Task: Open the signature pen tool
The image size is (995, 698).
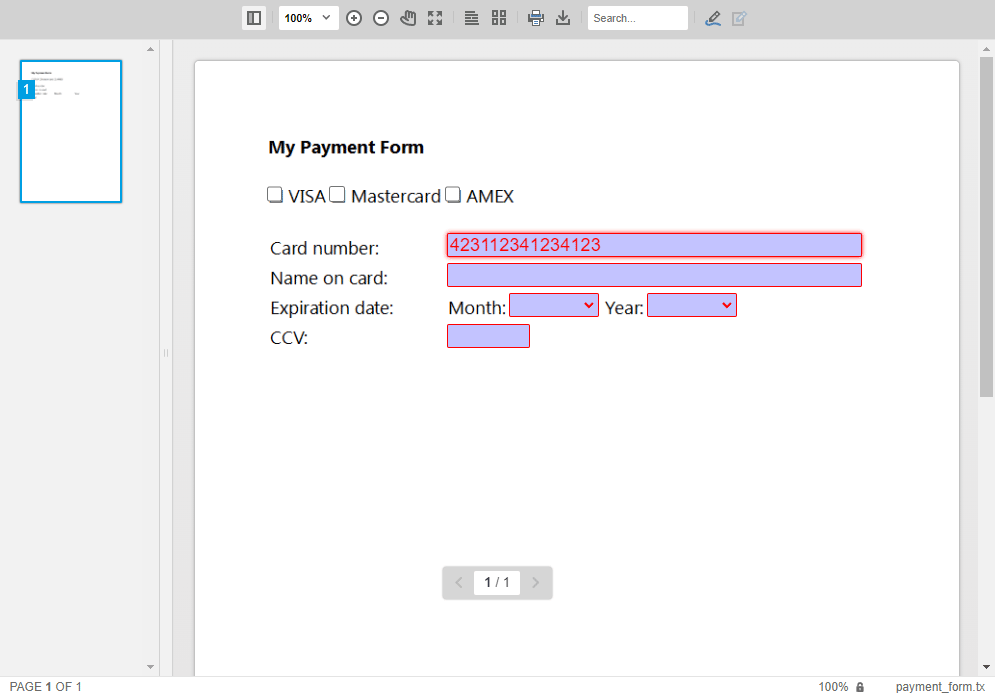Action: 713,18
